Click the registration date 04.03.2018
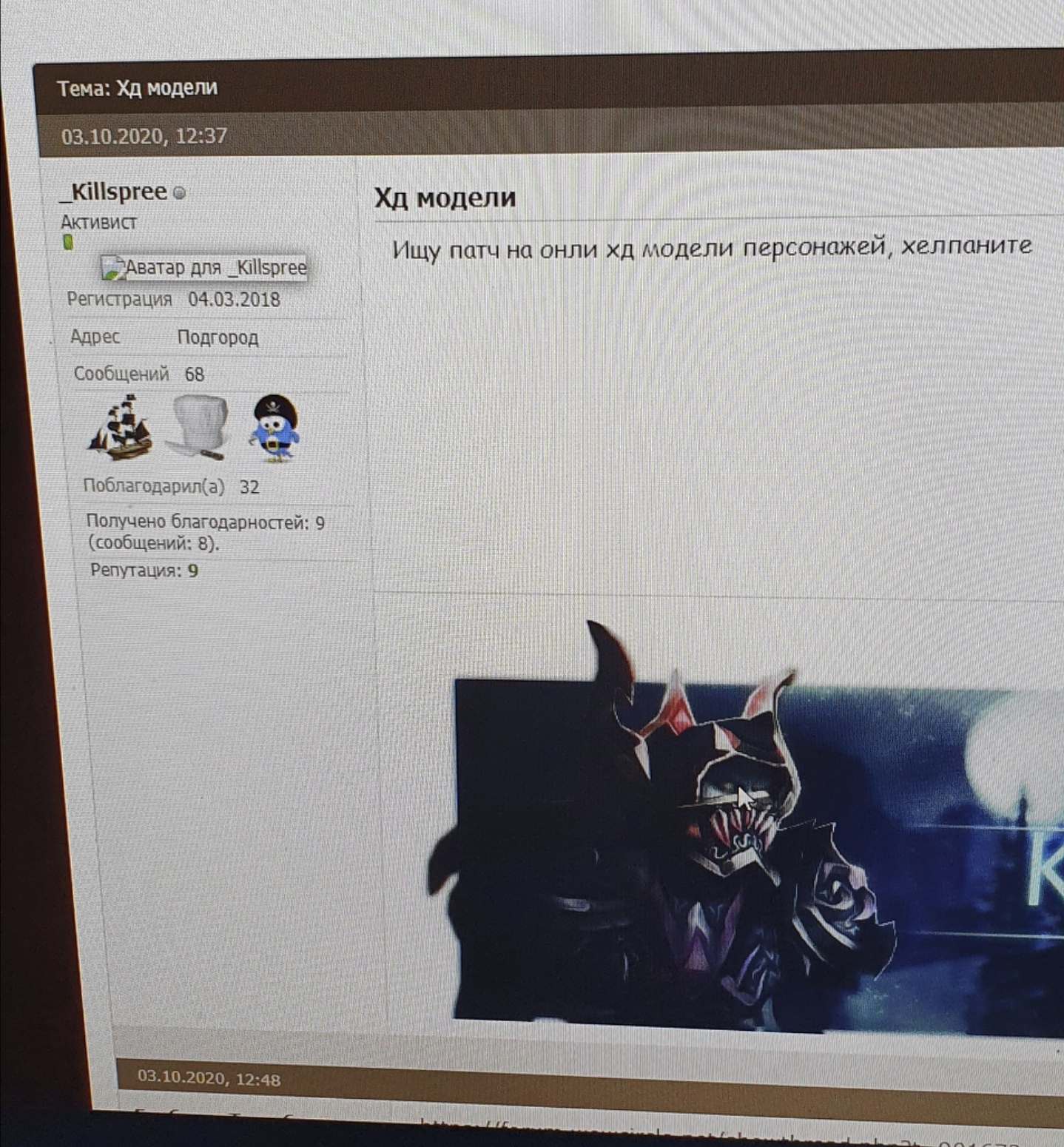 234,300
